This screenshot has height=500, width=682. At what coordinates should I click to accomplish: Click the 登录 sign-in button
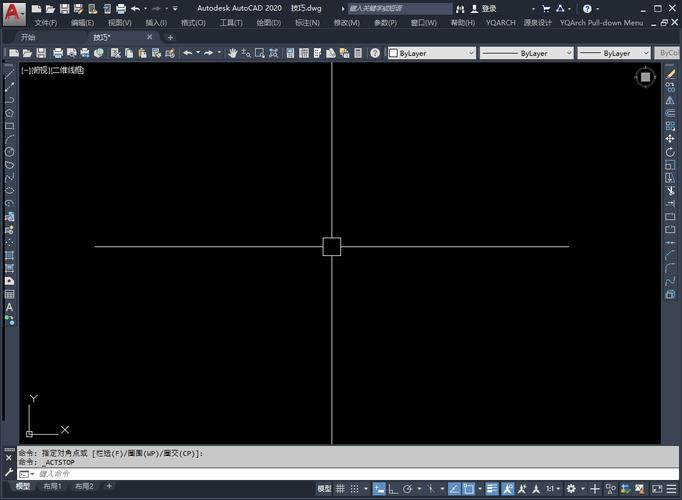tap(490, 9)
